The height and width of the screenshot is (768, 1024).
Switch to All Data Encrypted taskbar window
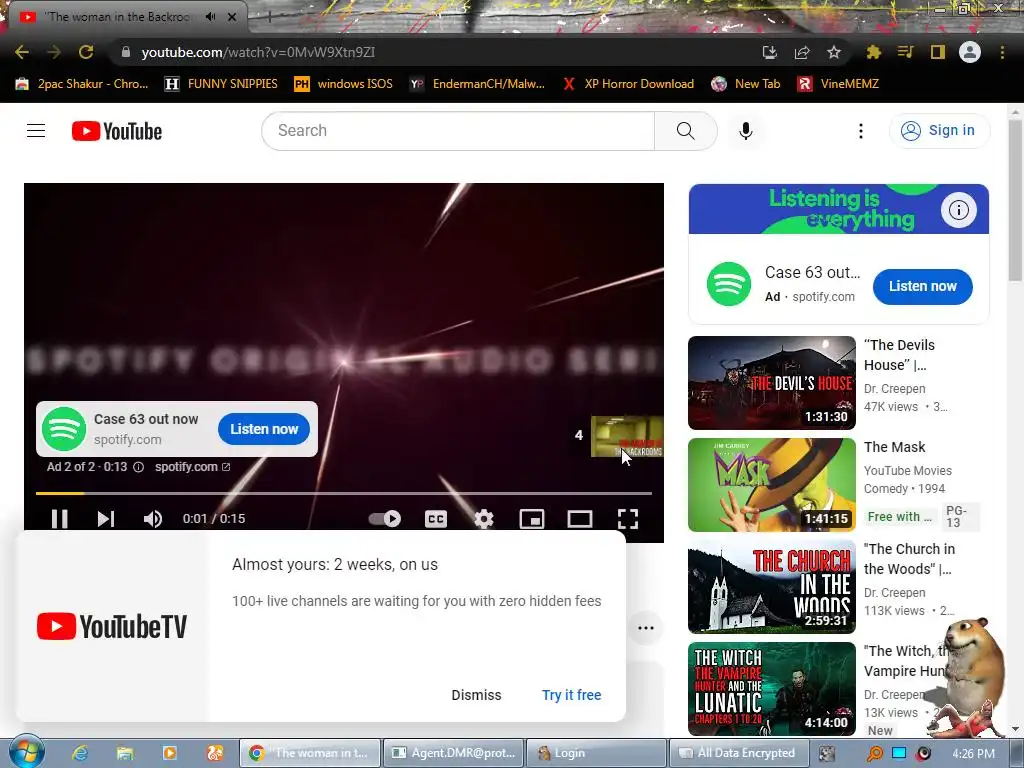738,753
